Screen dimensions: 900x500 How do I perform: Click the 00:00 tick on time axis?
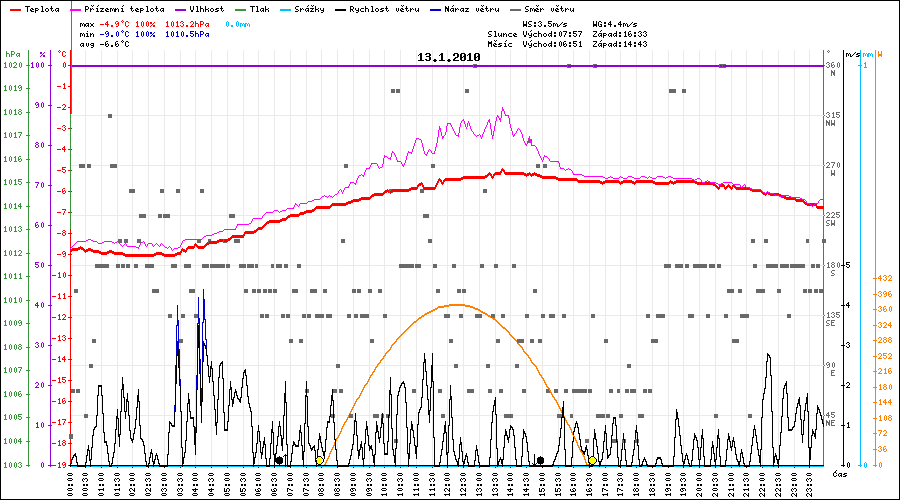coord(71,483)
